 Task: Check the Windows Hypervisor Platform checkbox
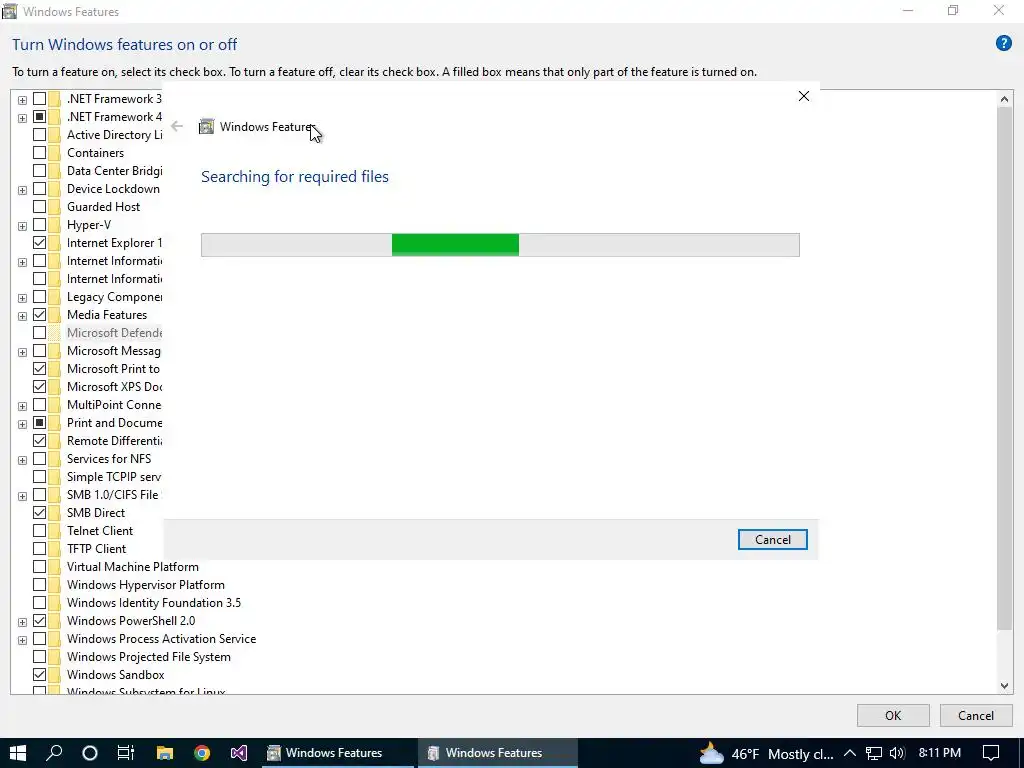click(39, 584)
